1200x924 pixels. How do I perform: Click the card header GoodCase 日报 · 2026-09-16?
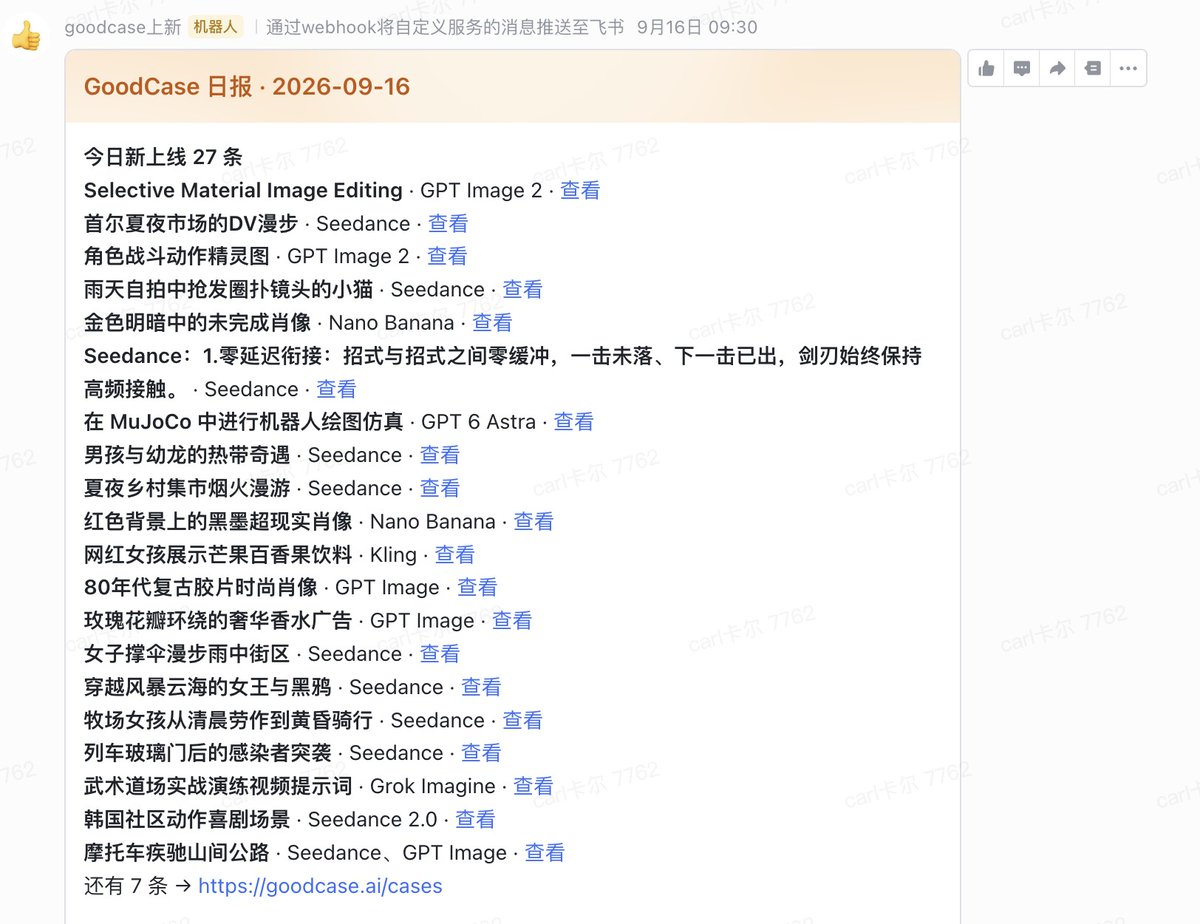tap(247, 87)
